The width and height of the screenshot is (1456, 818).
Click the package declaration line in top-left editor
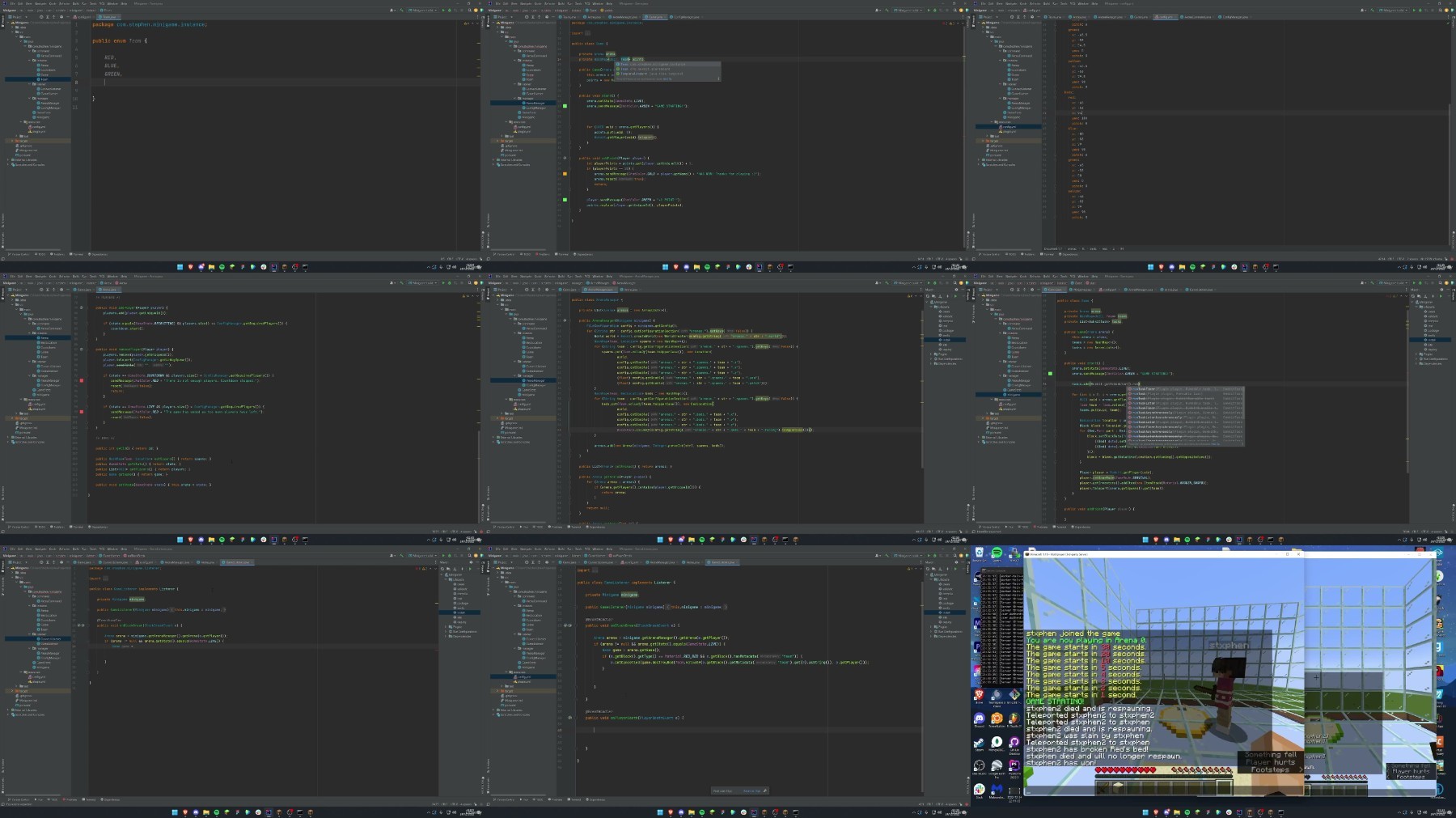[x=150, y=24]
